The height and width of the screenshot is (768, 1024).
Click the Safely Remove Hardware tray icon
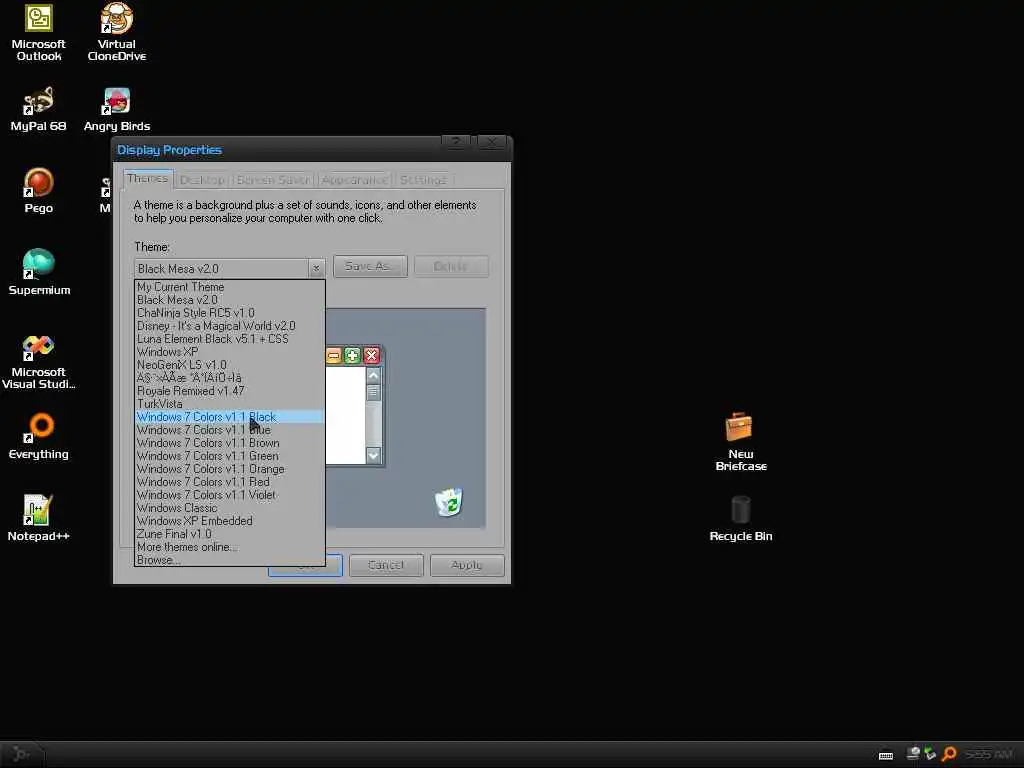[930, 754]
